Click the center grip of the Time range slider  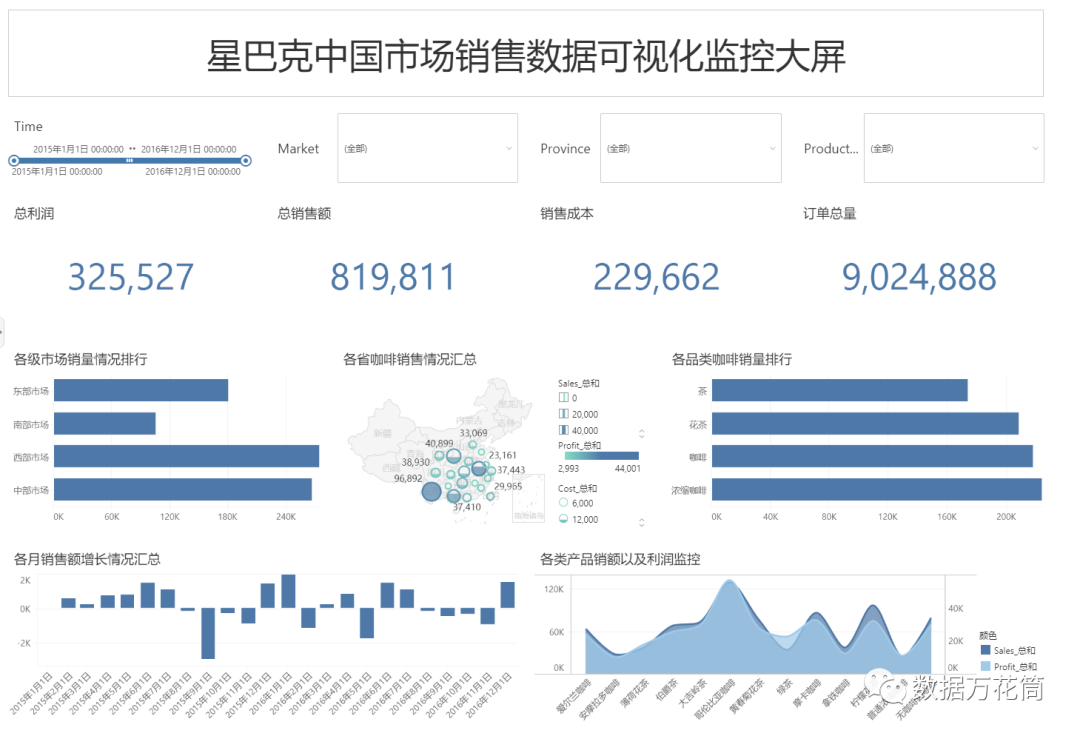pyautogui.click(x=129, y=160)
